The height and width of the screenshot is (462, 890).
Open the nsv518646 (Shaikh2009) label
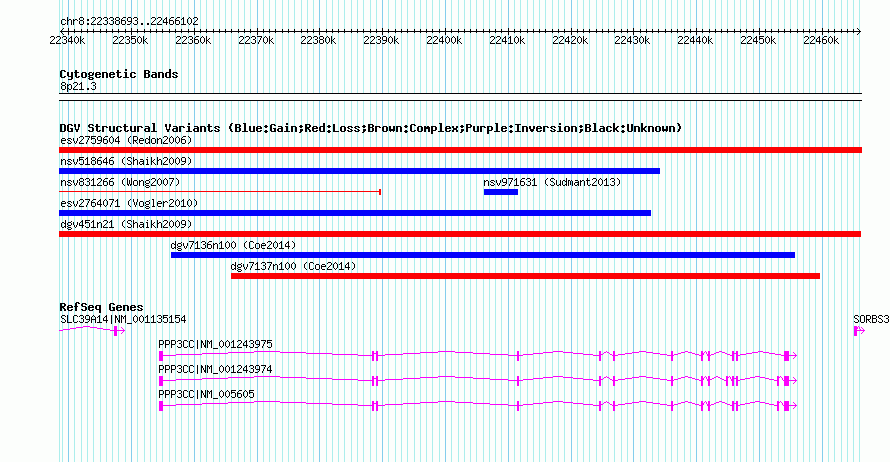pyautogui.click(x=126, y=161)
